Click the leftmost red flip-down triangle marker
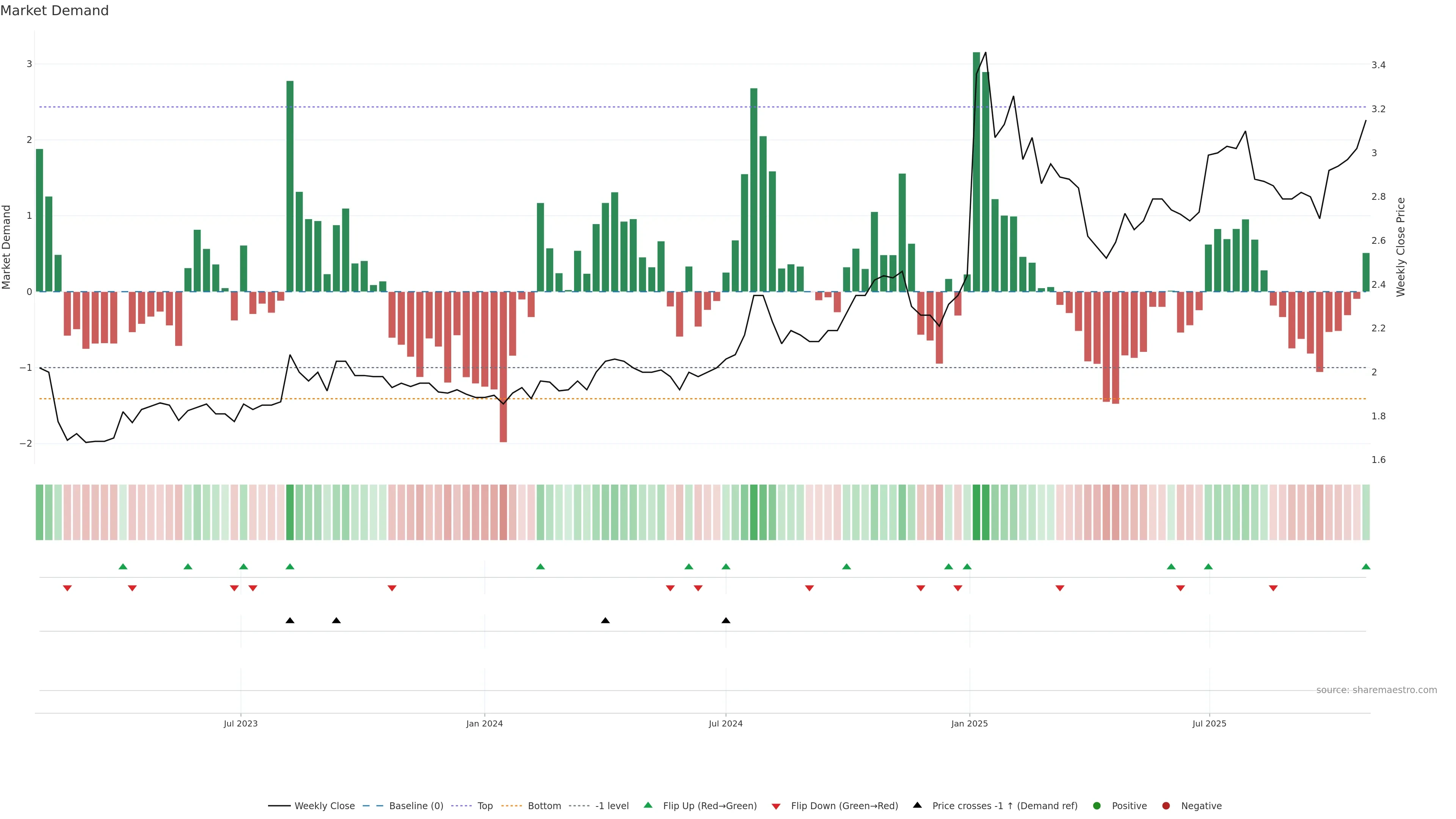The height and width of the screenshot is (819, 1456). point(67,588)
